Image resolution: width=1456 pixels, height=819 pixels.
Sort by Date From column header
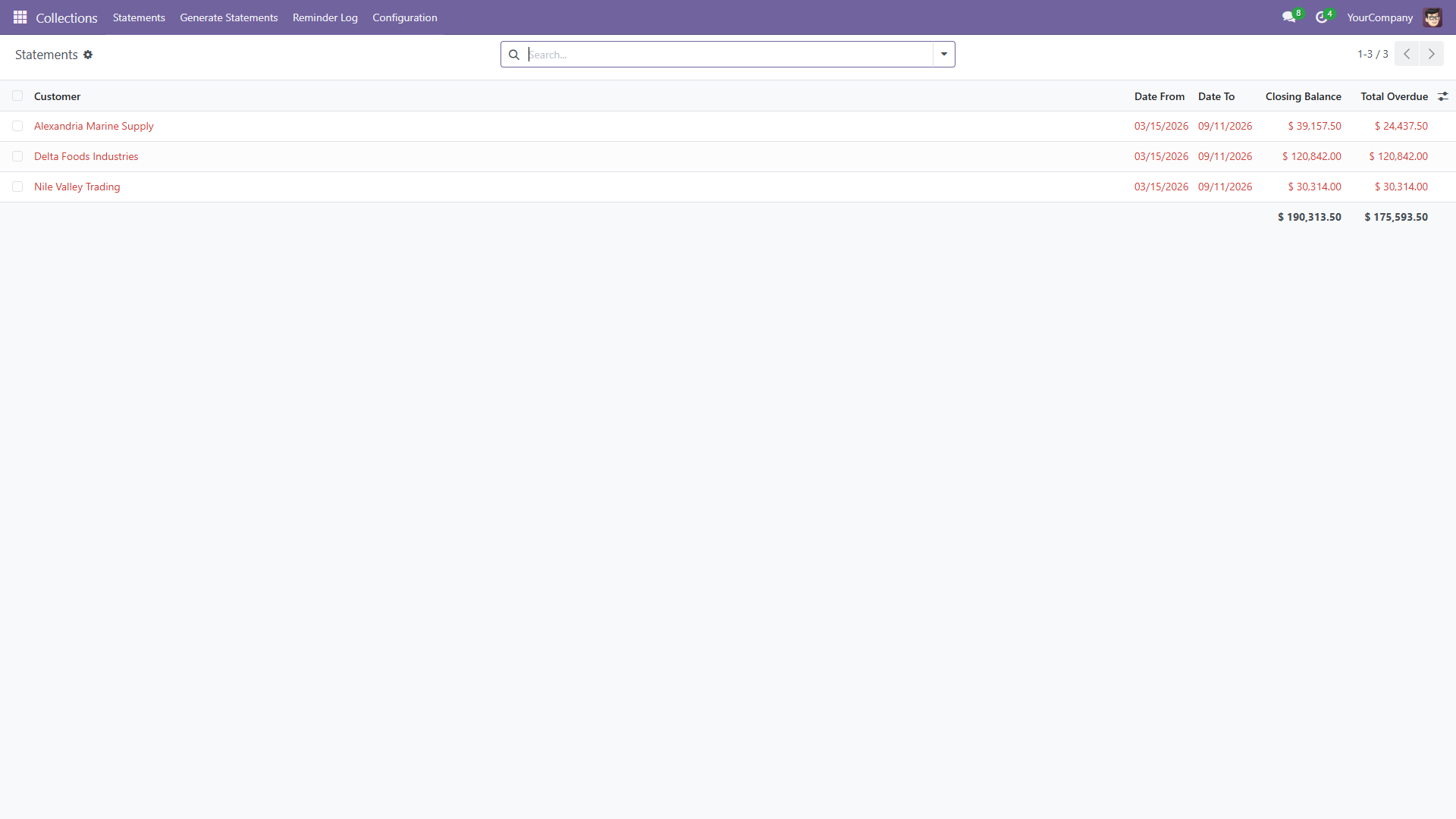(x=1159, y=96)
